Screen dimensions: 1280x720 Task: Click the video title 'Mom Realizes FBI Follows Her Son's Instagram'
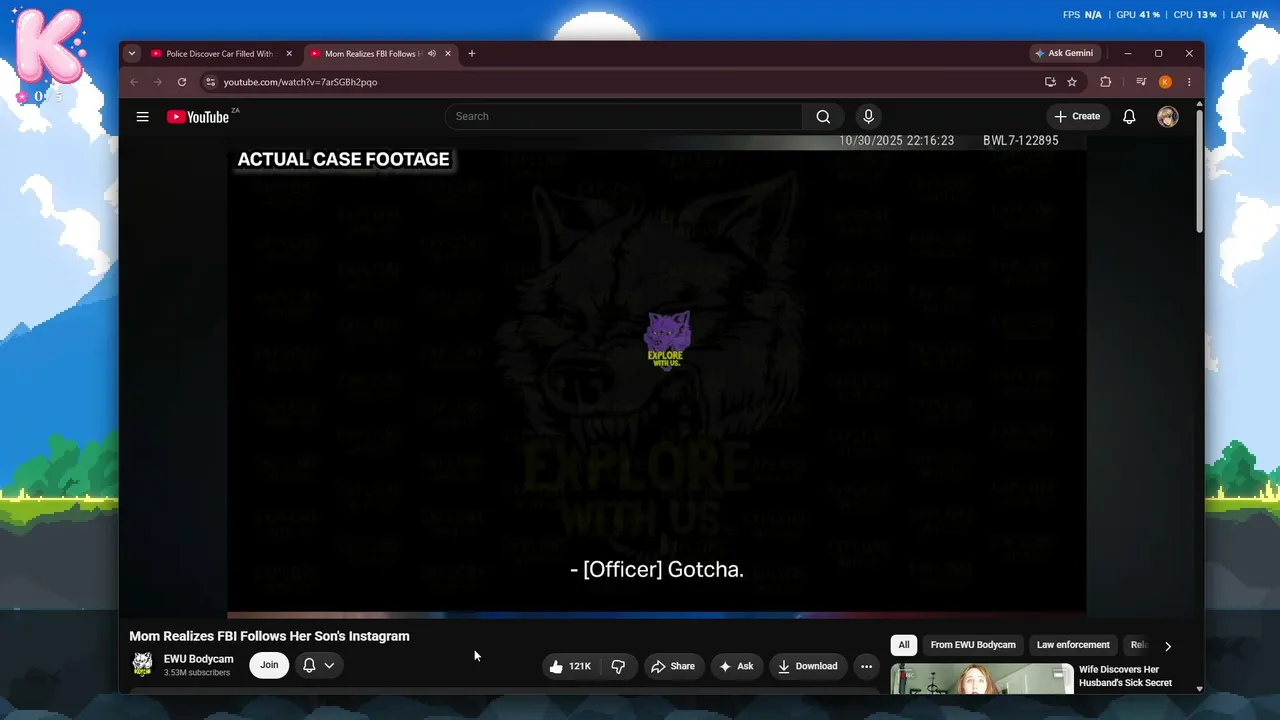[x=269, y=636]
